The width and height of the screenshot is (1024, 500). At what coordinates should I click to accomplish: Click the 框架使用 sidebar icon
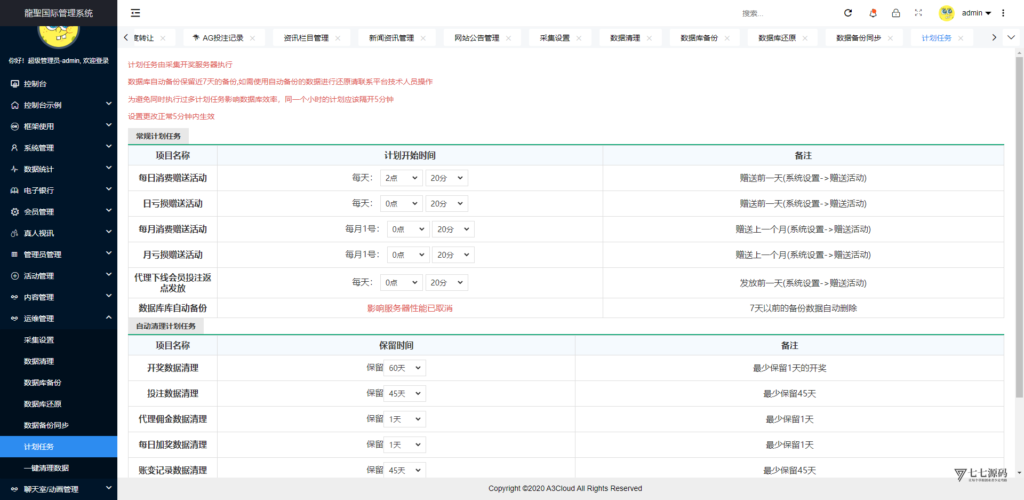14,127
